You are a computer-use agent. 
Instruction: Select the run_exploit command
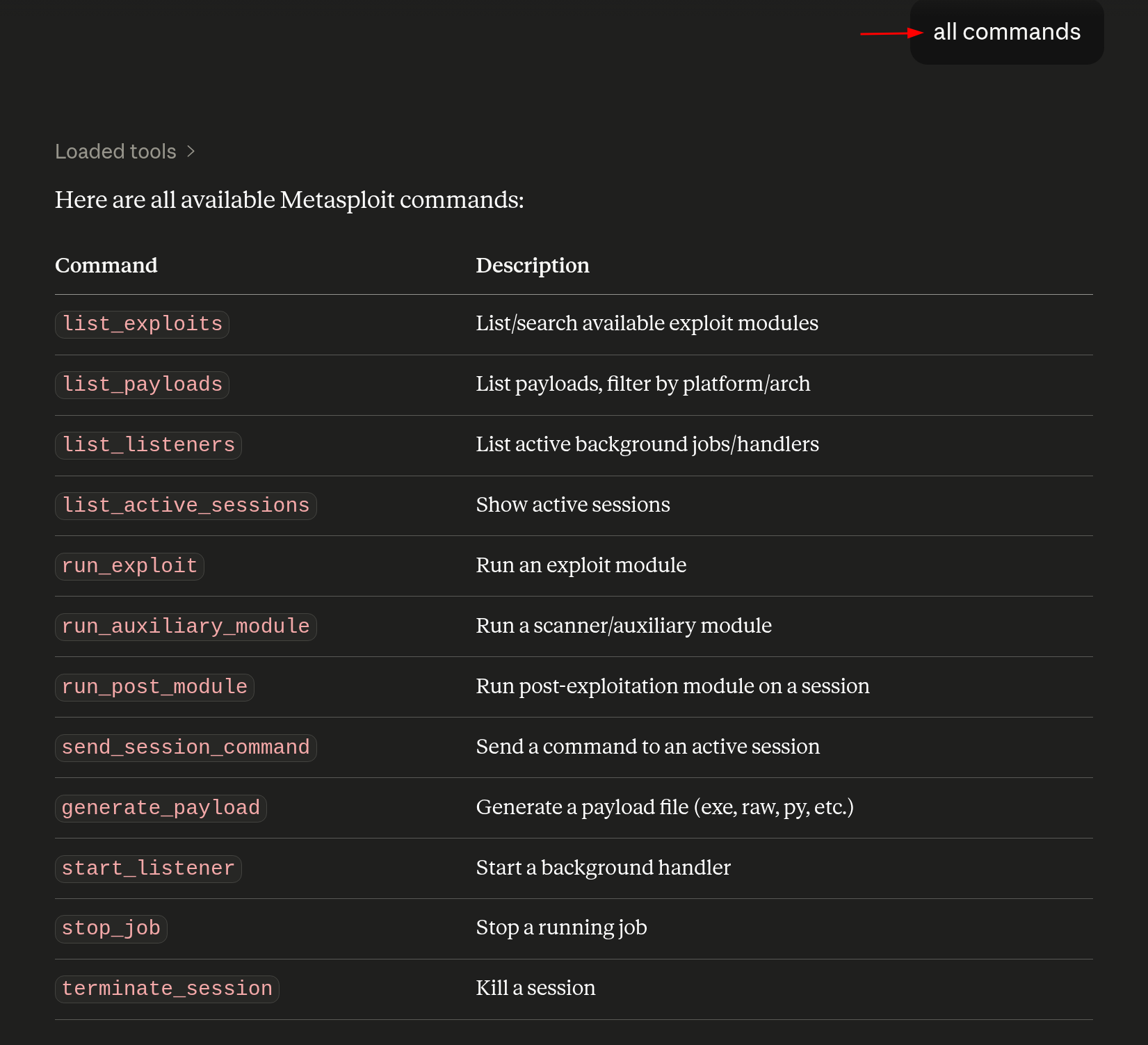click(129, 566)
